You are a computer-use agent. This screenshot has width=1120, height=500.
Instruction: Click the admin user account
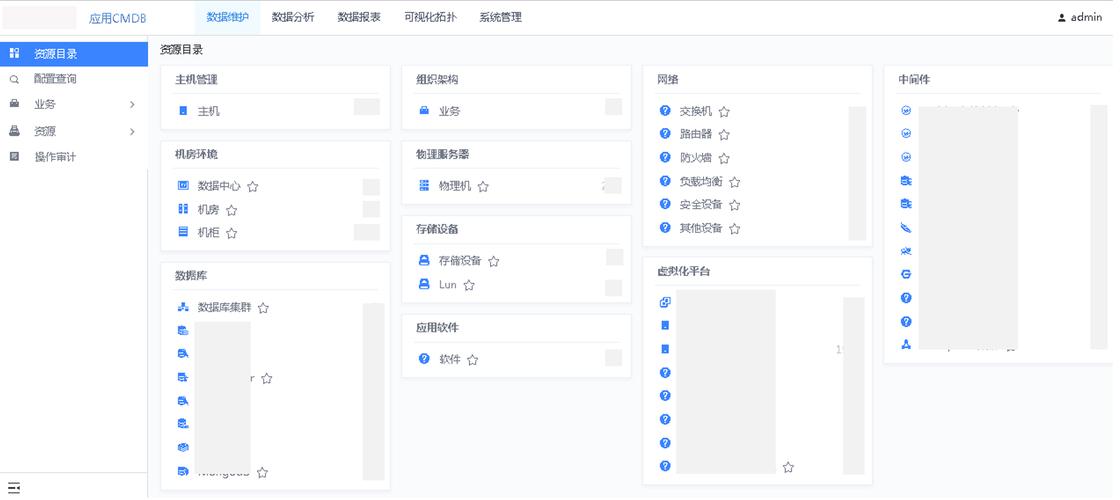coord(1080,18)
